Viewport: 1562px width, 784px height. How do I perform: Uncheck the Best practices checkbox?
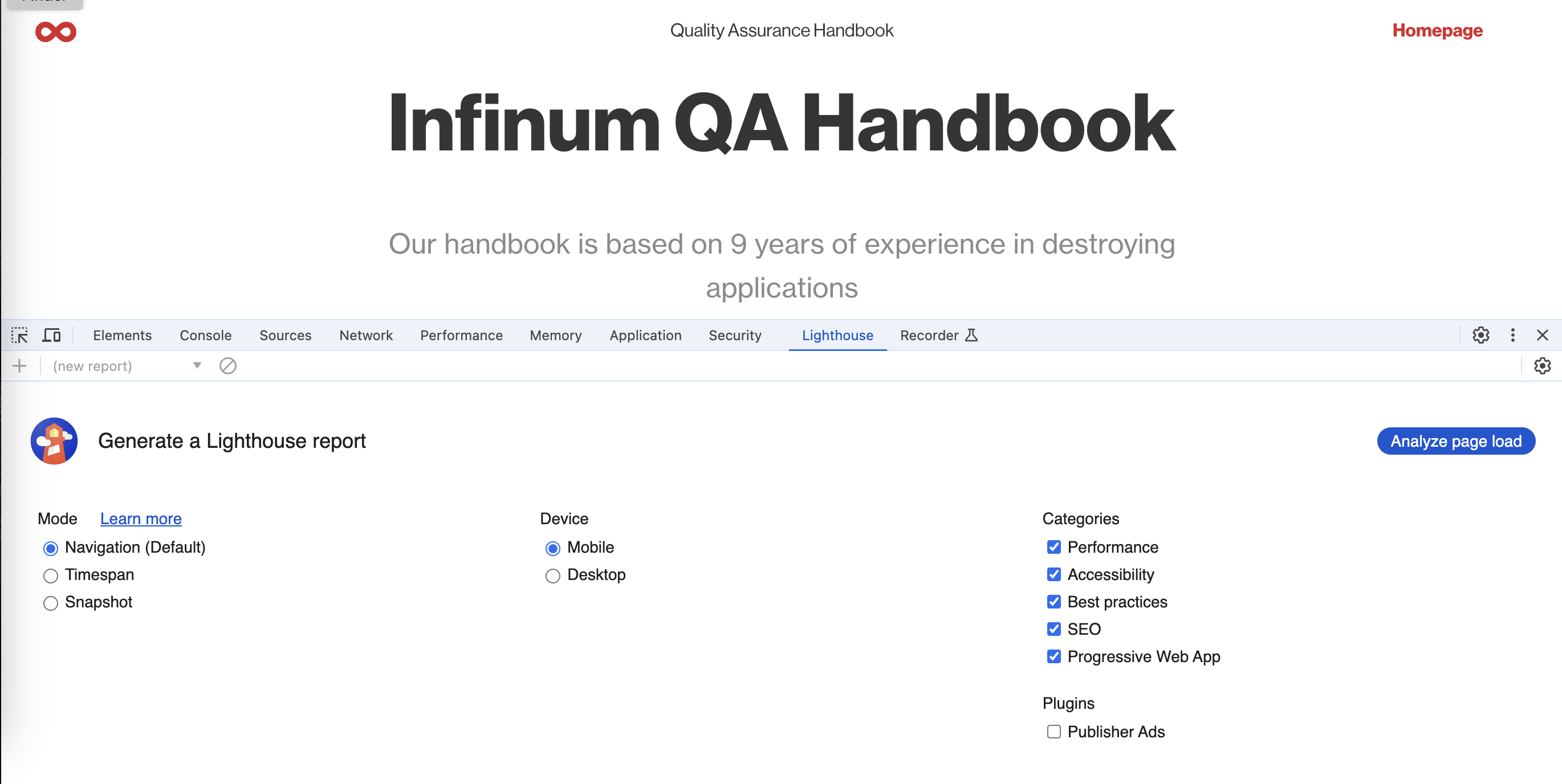tap(1054, 602)
